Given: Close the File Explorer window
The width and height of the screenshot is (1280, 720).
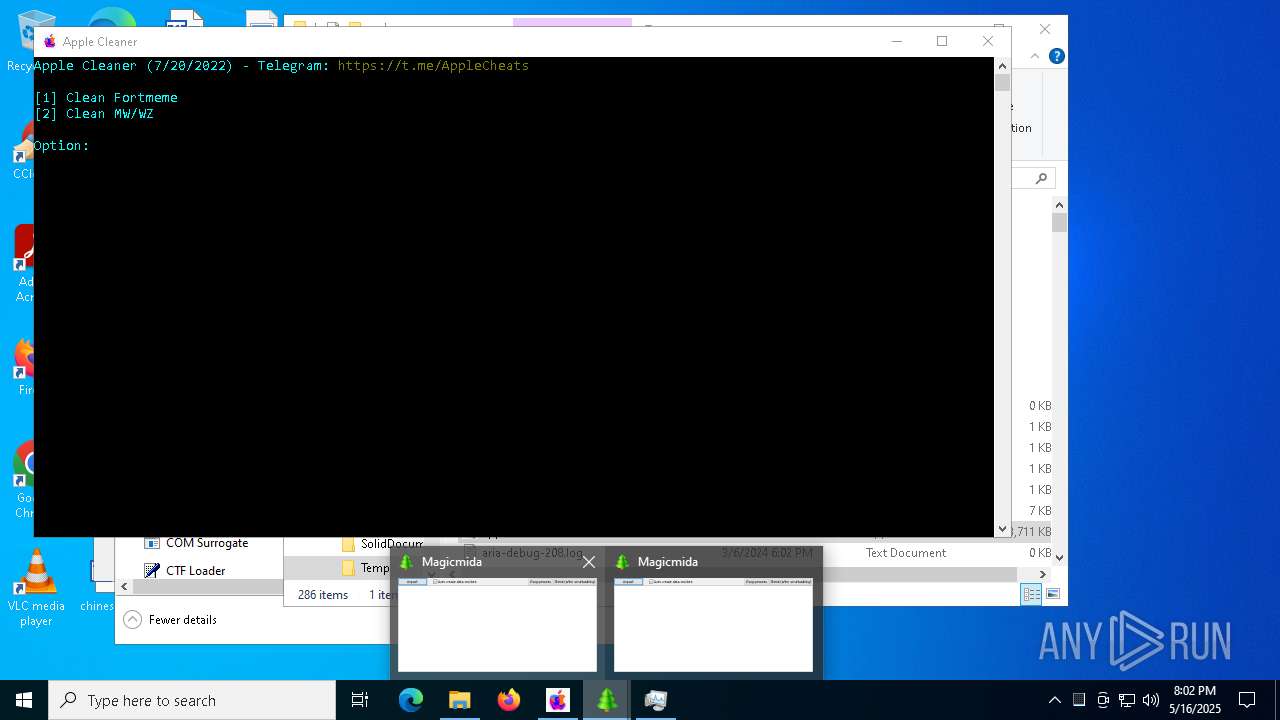Looking at the screenshot, I should click(1045, 29).
